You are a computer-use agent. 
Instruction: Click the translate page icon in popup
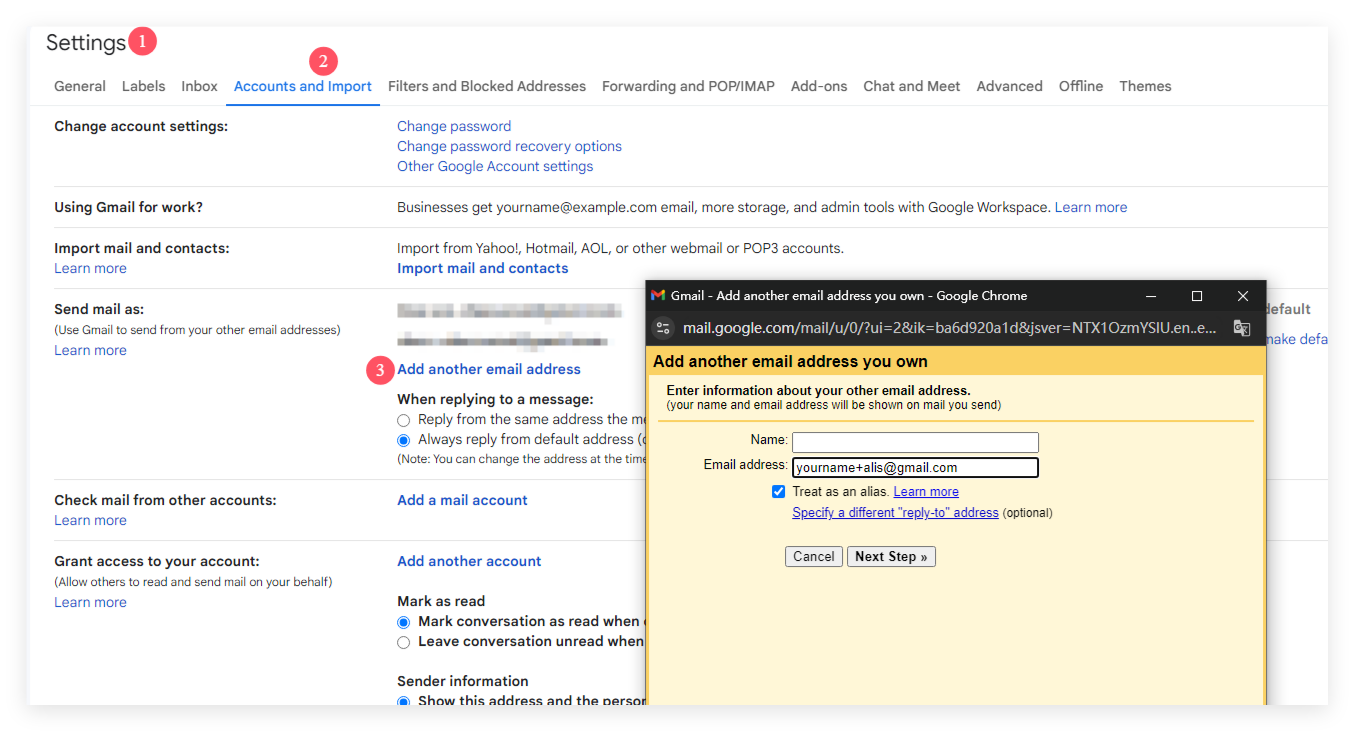[x=1241, y=328]
